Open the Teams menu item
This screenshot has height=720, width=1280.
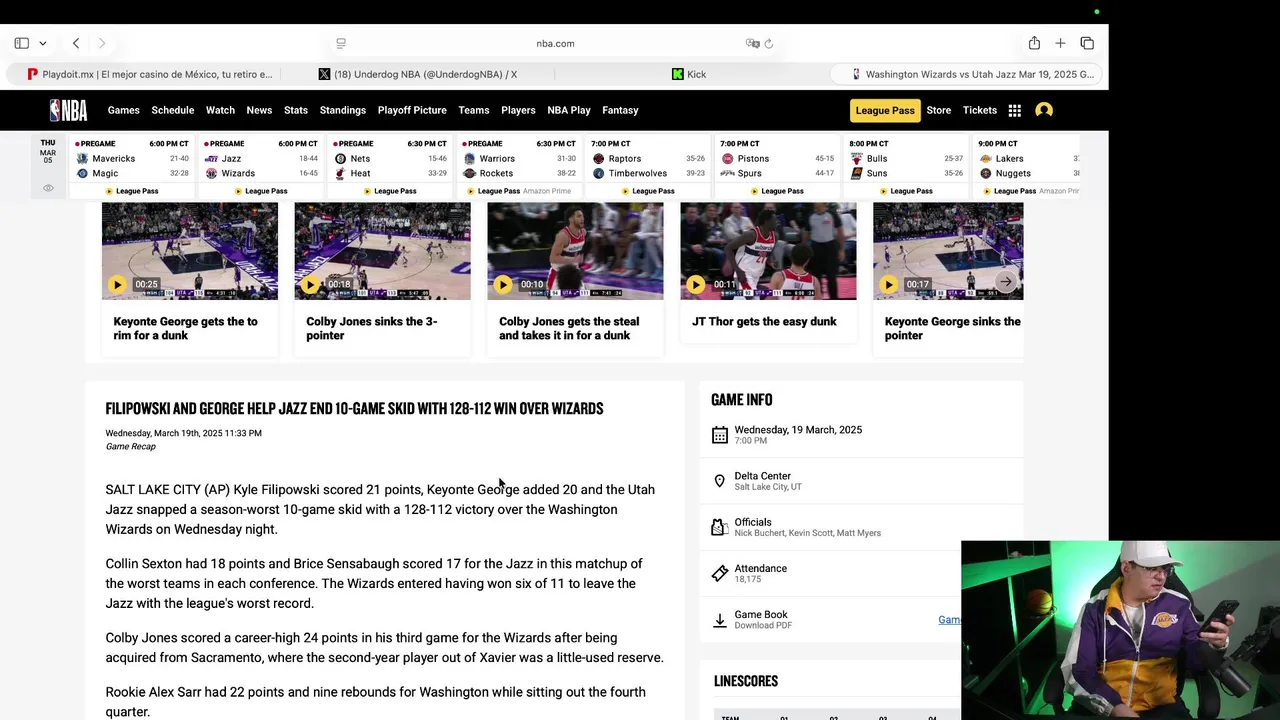[474, 110]
